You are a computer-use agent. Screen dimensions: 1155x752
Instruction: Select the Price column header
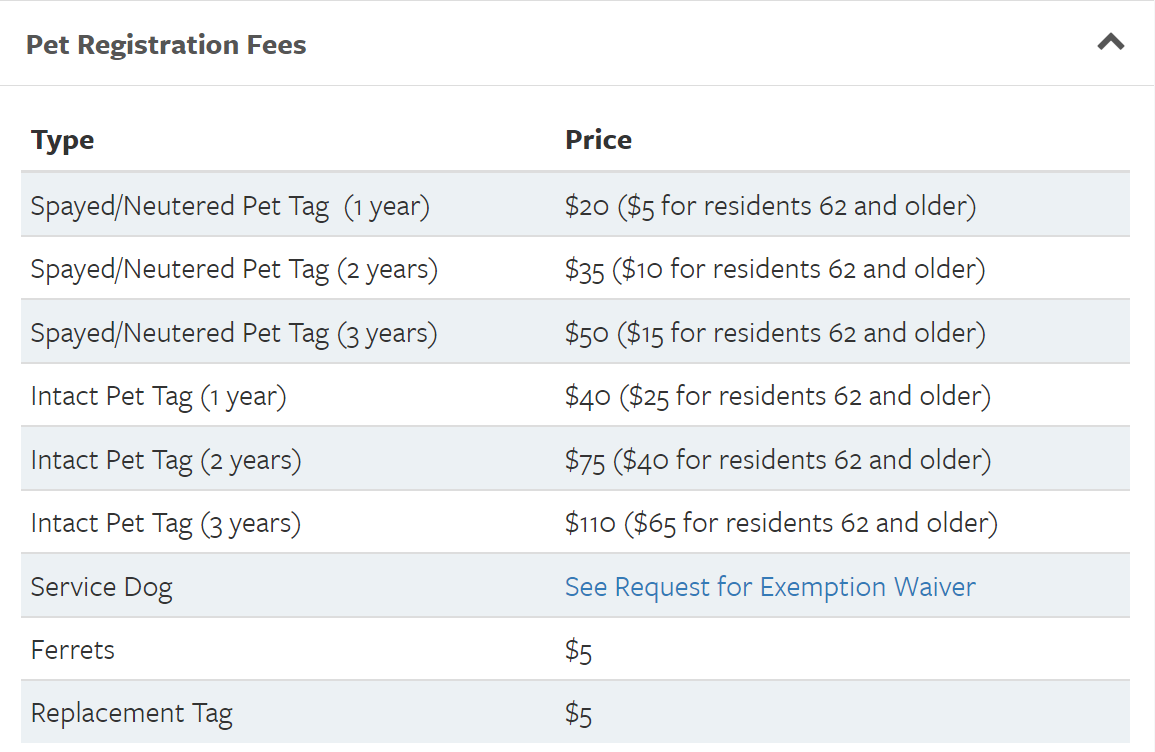(x=598, y=140)
